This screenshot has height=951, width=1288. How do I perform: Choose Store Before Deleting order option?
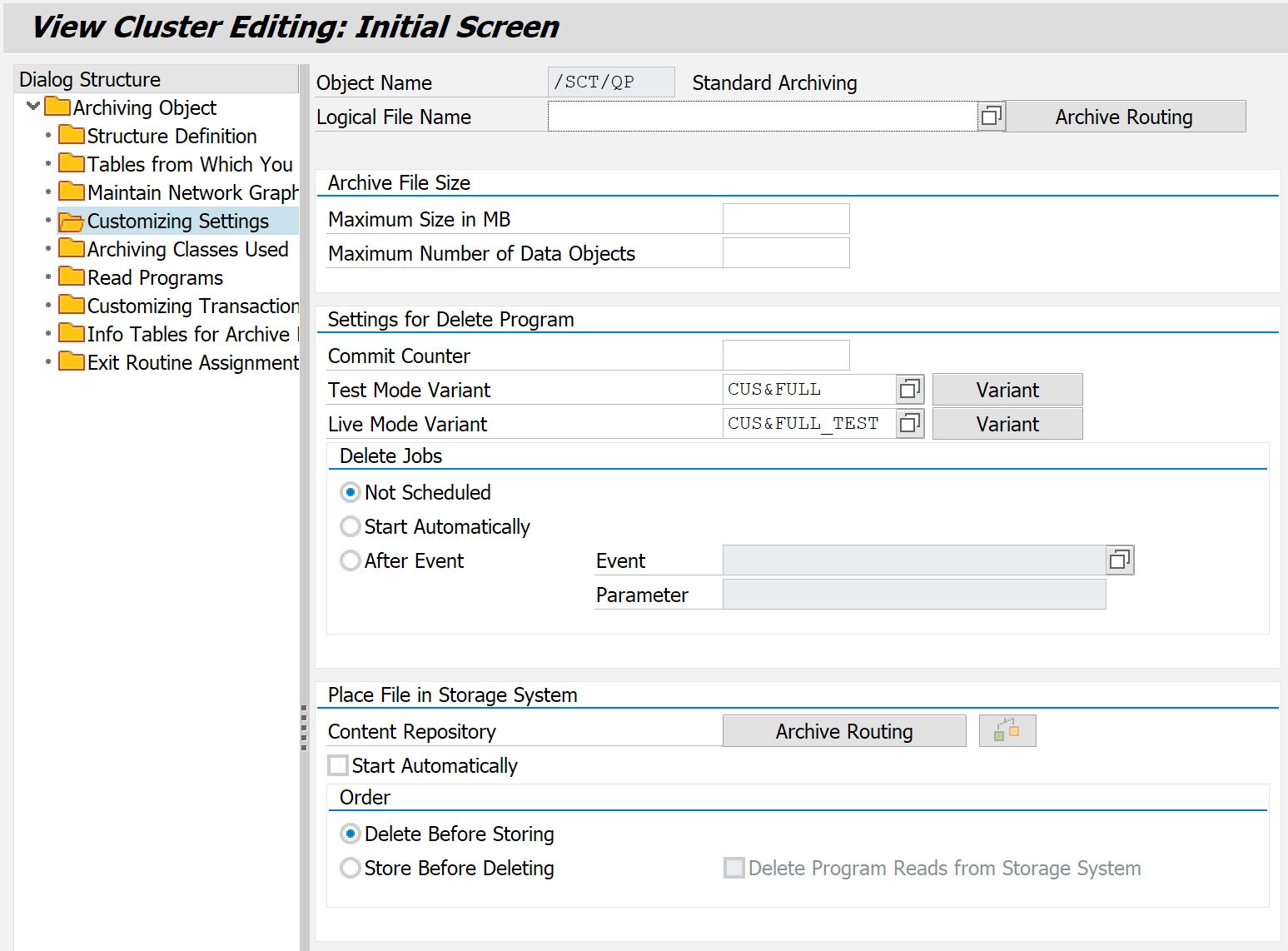[351, 868]
